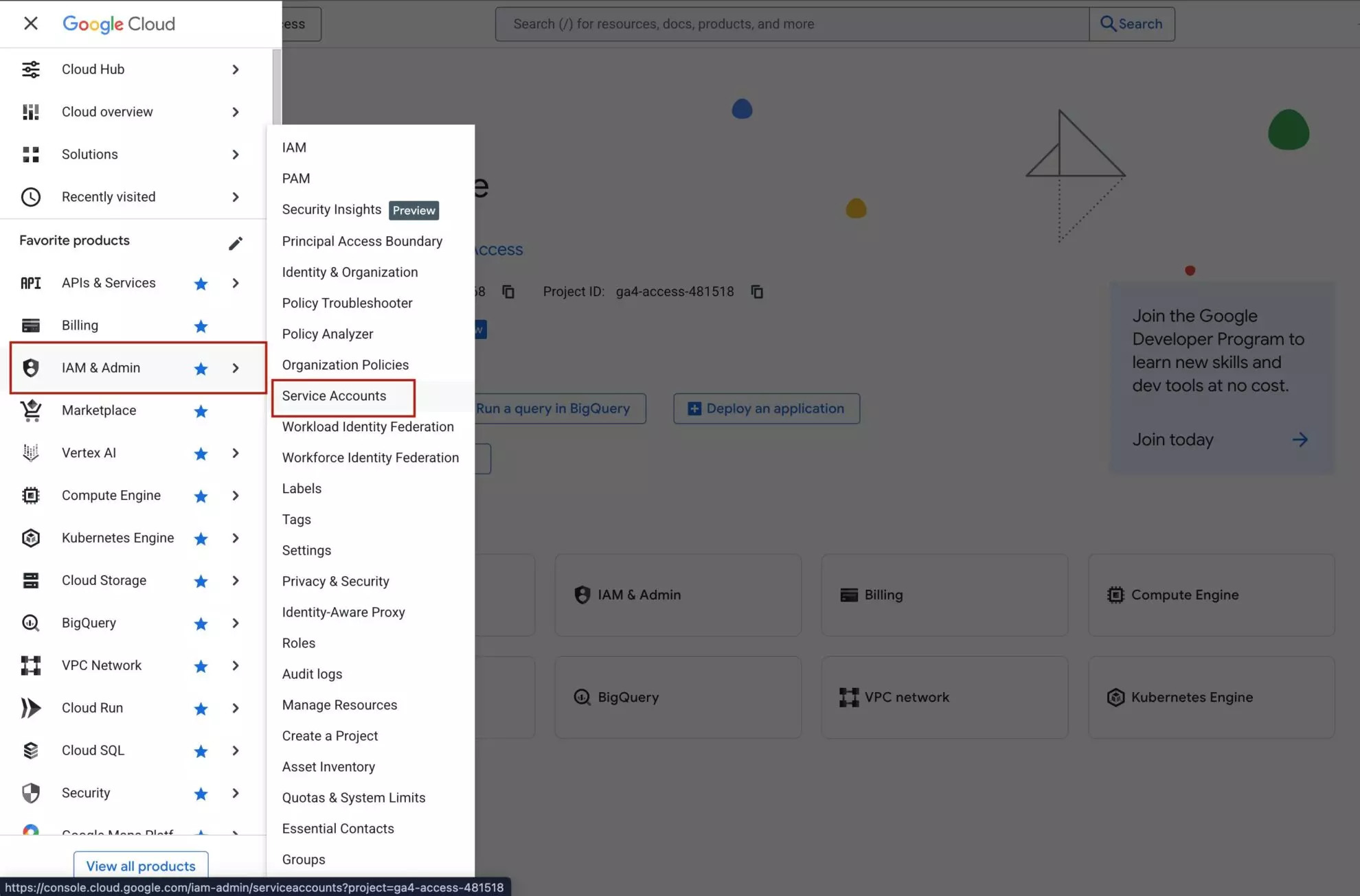The height and width of the screenshot is (896, 1360).
Task: Select the Compute Engine icon in sidebar
Action: click(31, 495)
